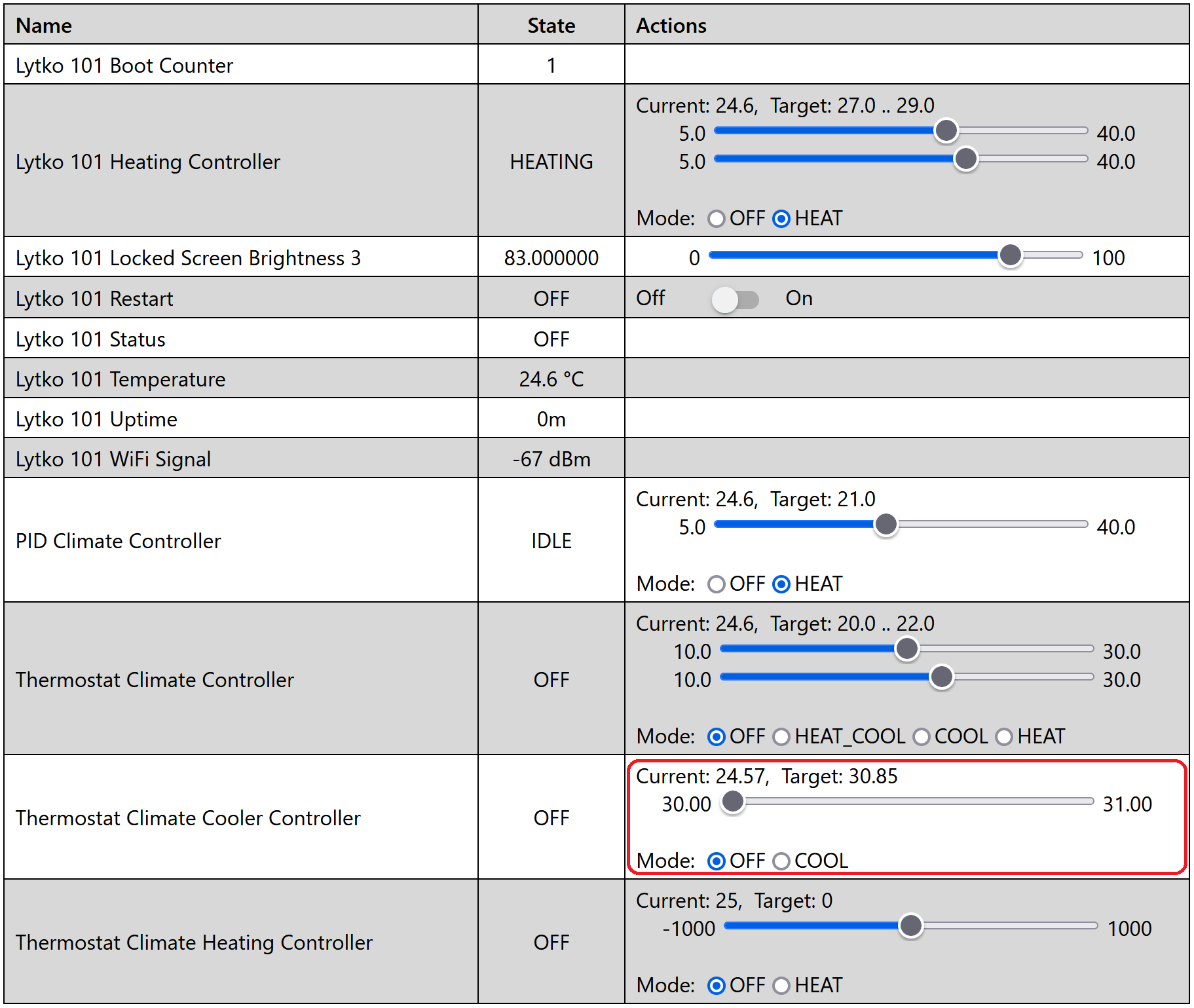Select COOL mode on Thermostat Climate Controller

(x=922, y=737)
